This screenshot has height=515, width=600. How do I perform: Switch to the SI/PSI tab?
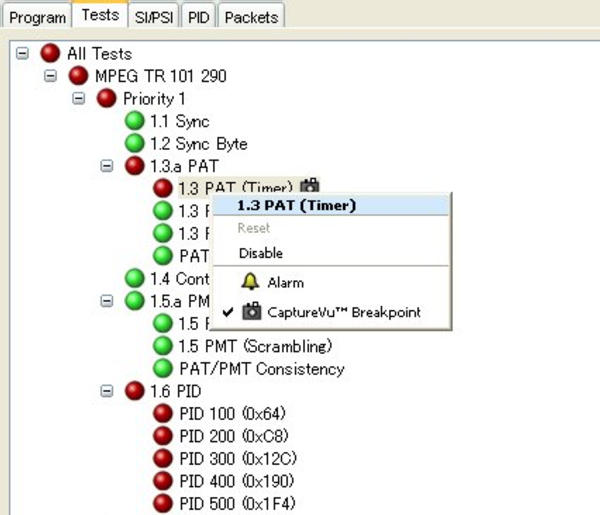[x=153, y=17]
